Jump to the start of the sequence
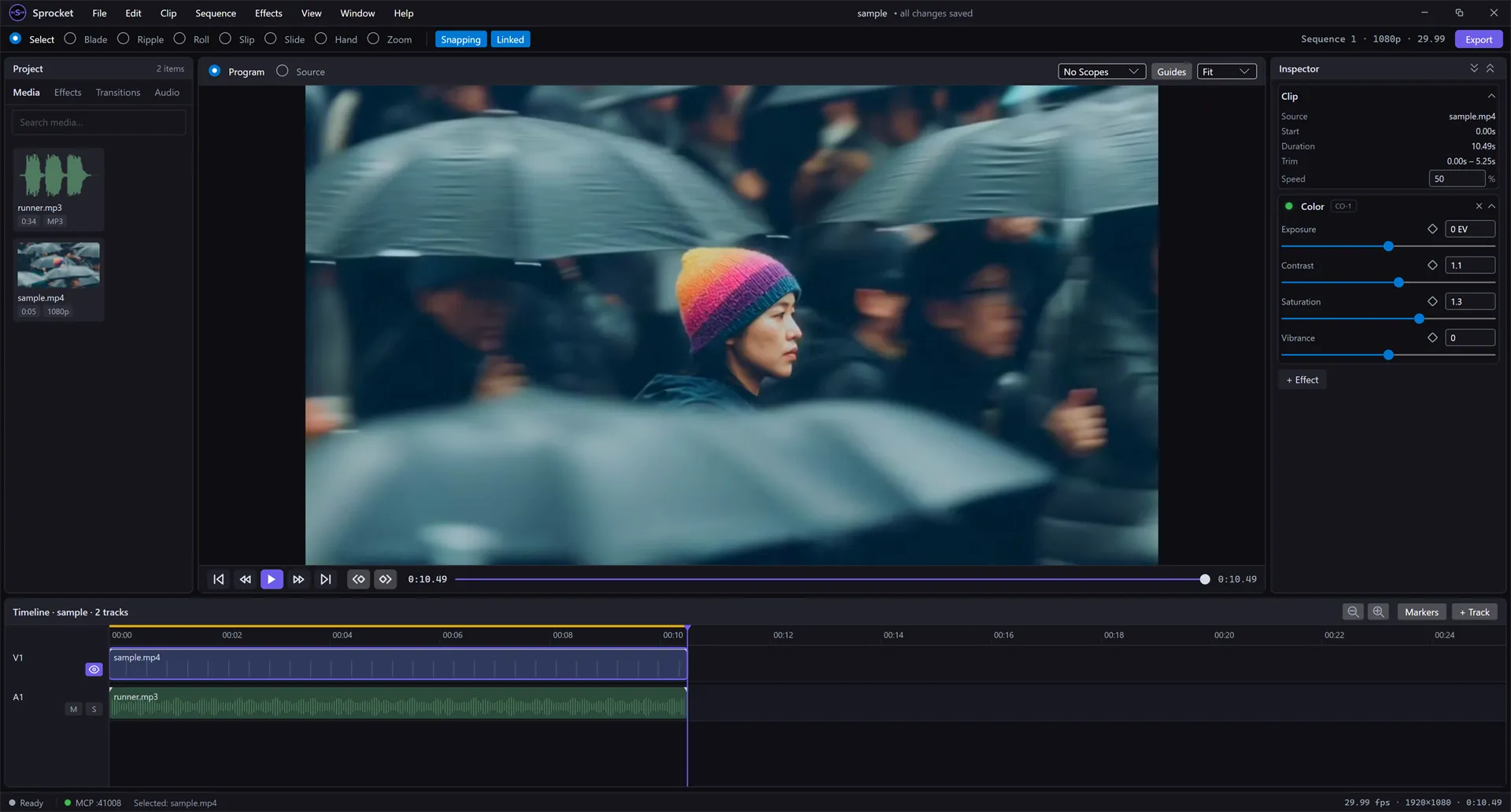Viewport: 1511px width, 812px height. coord(219,579)
